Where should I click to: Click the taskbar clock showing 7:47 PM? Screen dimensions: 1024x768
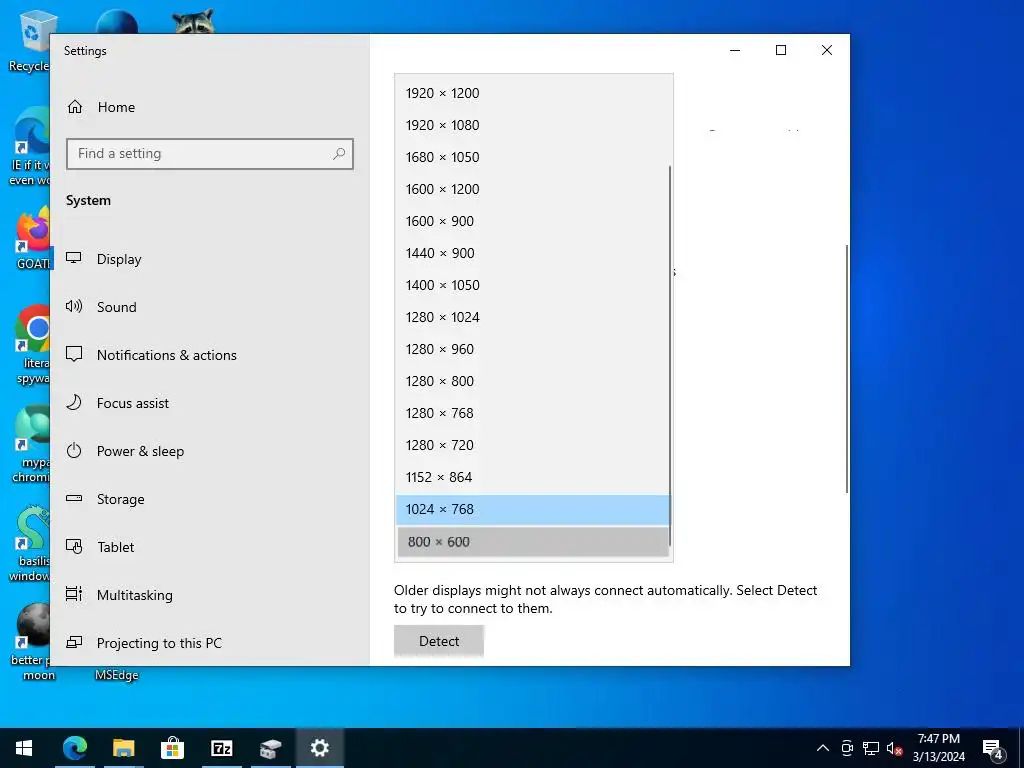pos(938,748)
